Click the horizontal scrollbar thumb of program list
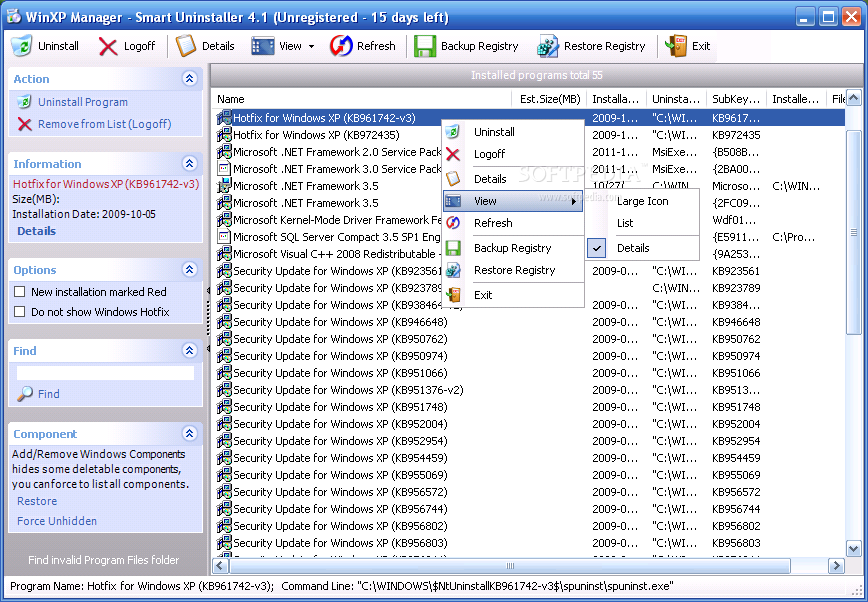This screenshot has width=868, height=602. click(510, 565)
